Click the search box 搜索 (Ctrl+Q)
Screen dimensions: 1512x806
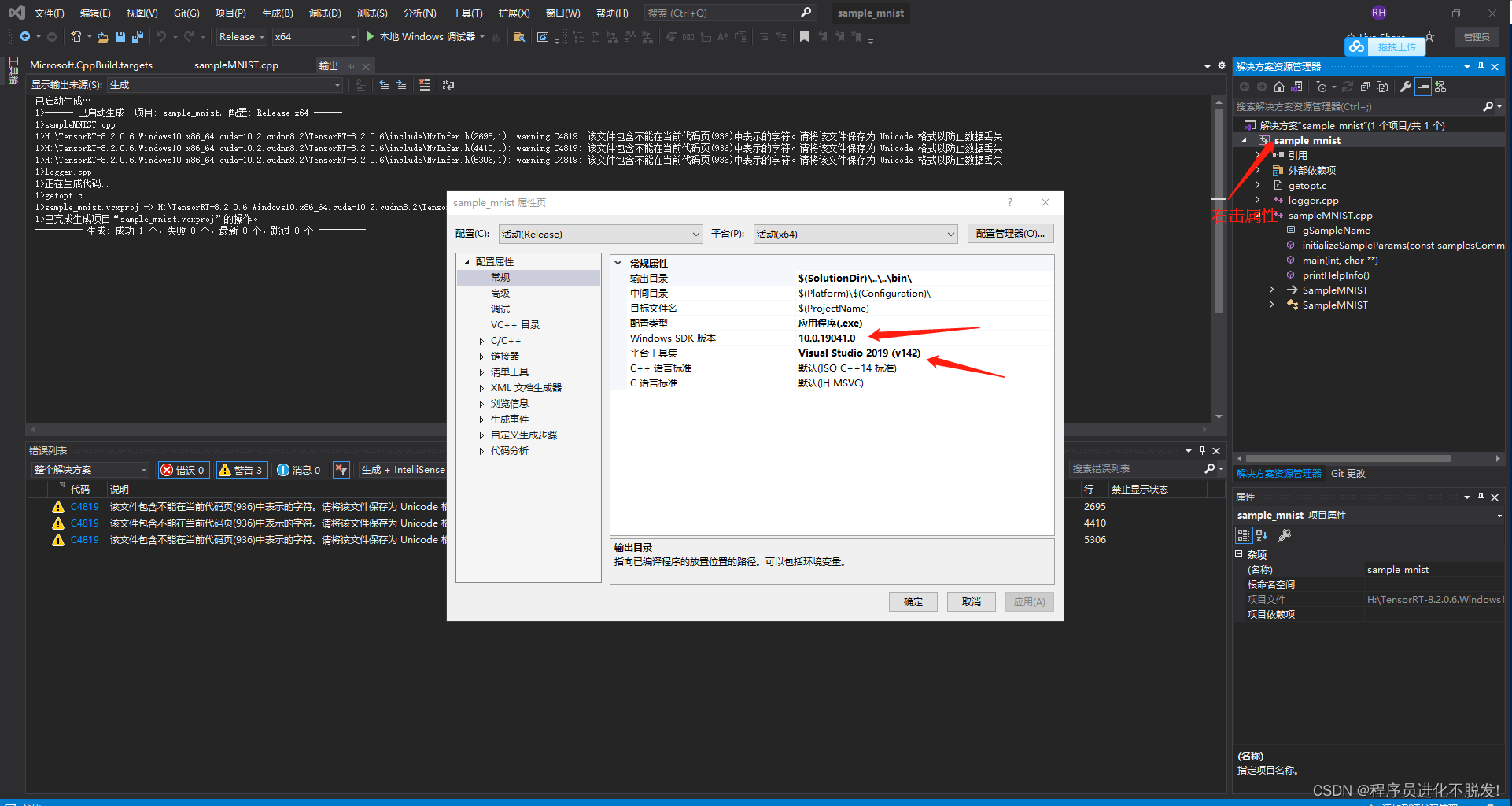pos(729,13)
